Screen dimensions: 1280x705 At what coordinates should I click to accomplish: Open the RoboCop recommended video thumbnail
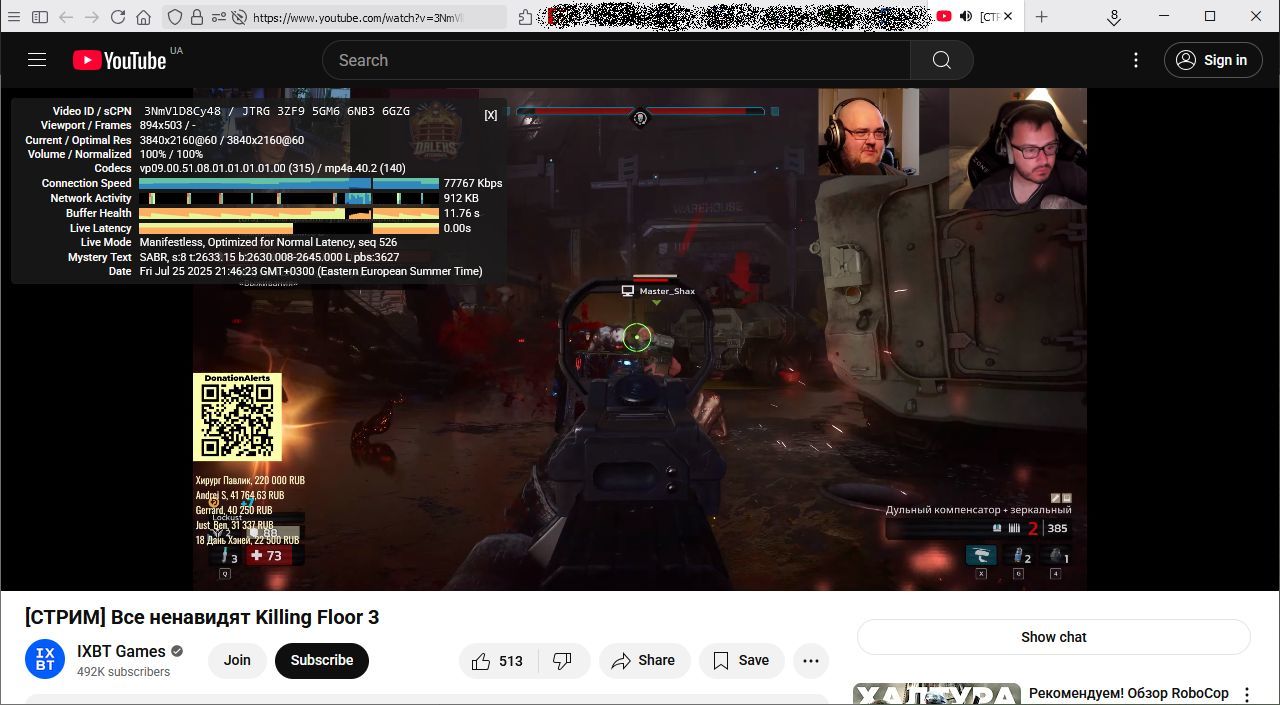(x=936, y=695)
